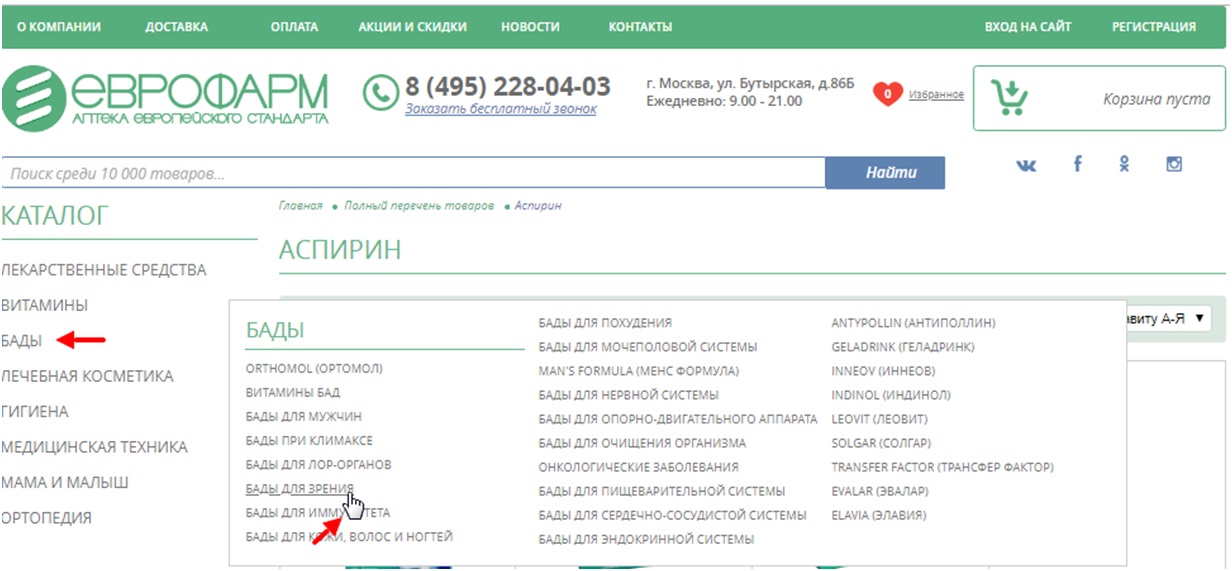This screenshot has height=571, width=1232.
Task: Click Elavia (Элавия) brand link
Action: 879,515
